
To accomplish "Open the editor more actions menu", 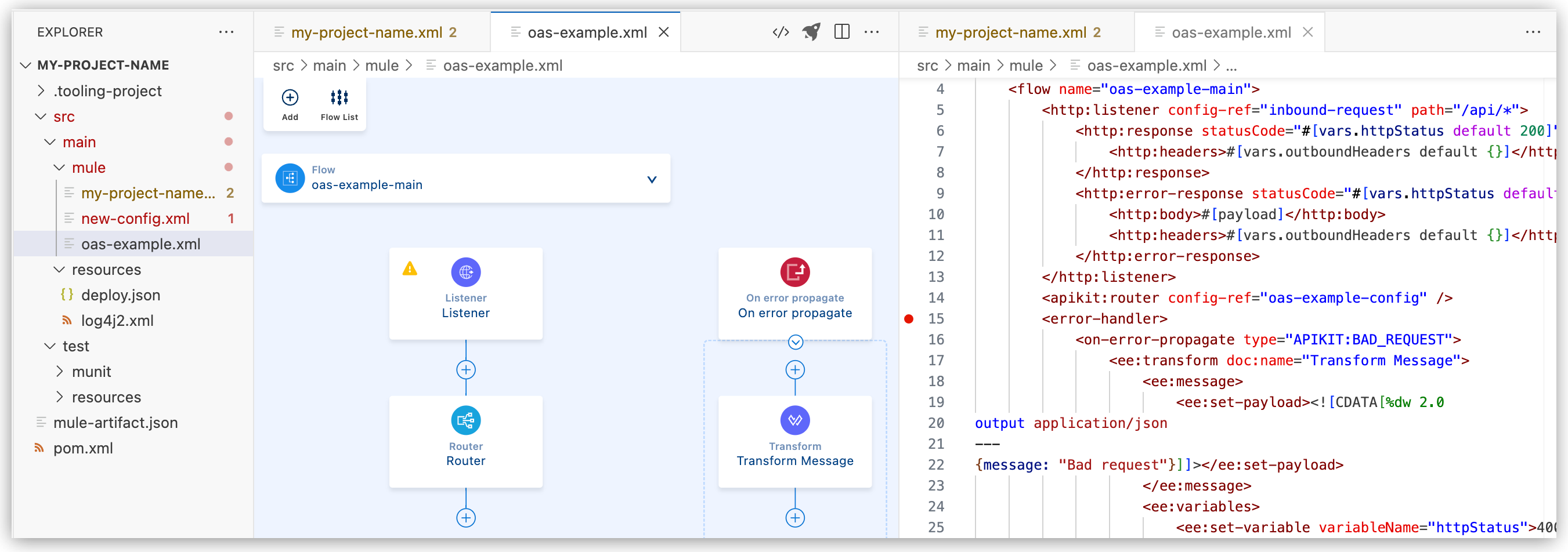I will point(873,32).
